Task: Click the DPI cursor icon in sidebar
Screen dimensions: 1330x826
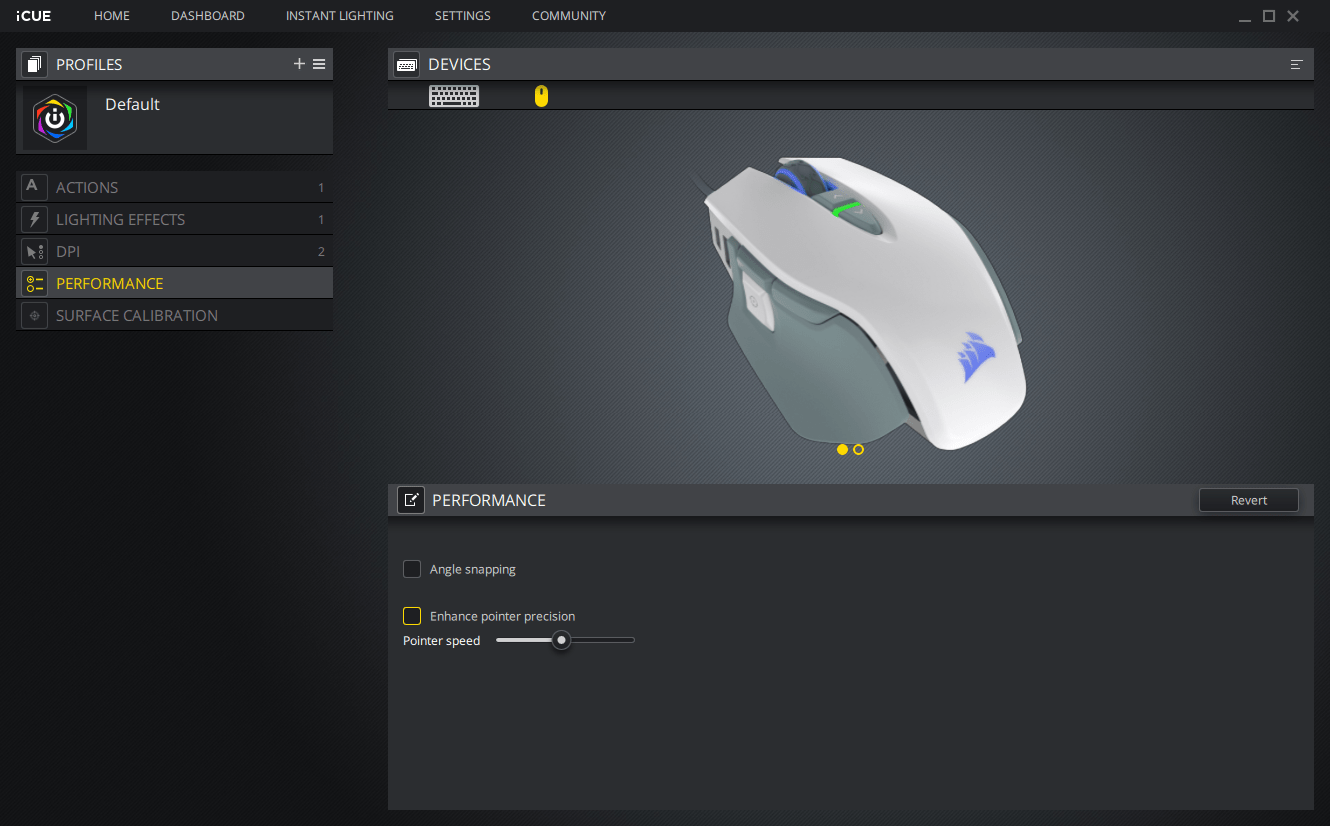Action: 34,251
